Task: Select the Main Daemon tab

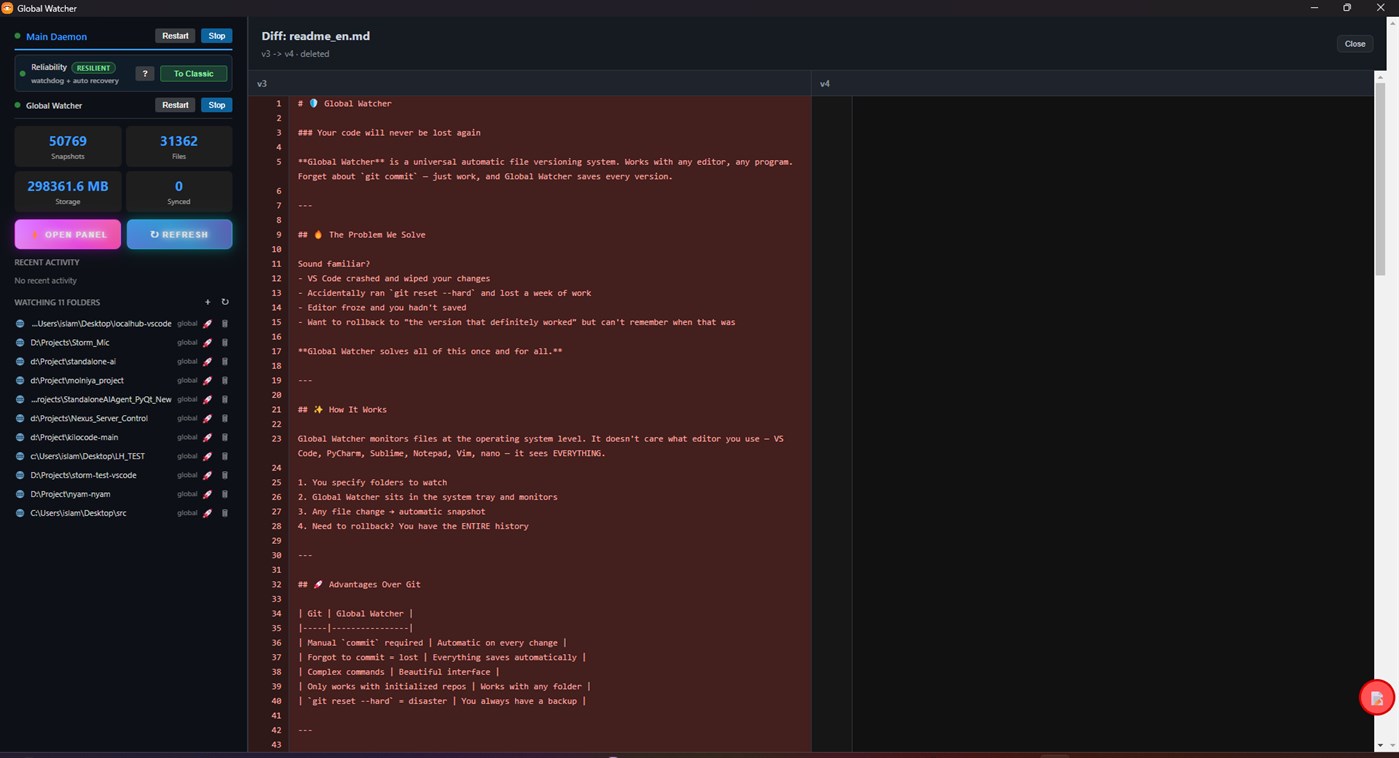Action: [x=56, y=36]
